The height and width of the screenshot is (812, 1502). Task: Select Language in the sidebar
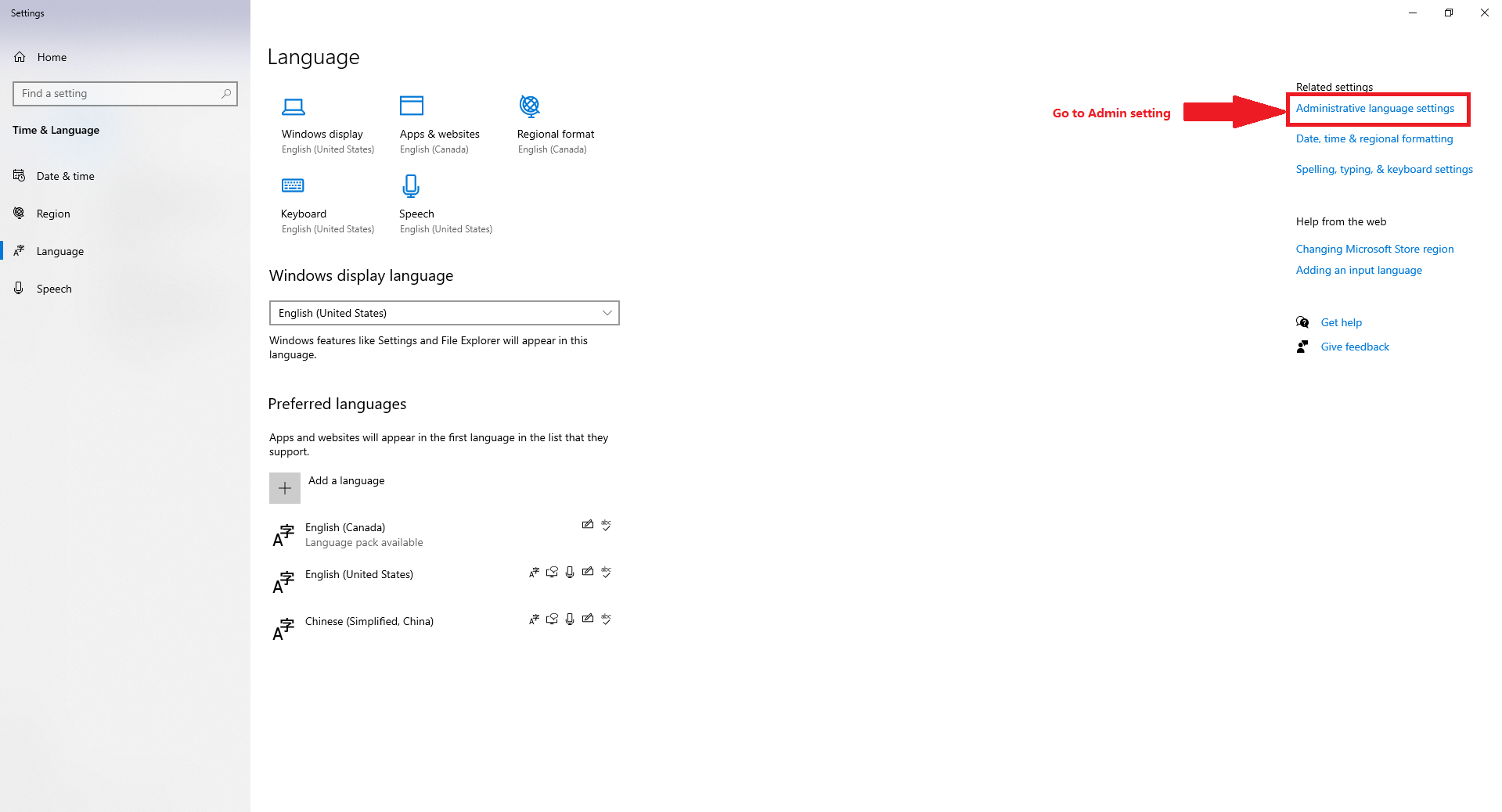pyautogui.click(x=125, y=251)
